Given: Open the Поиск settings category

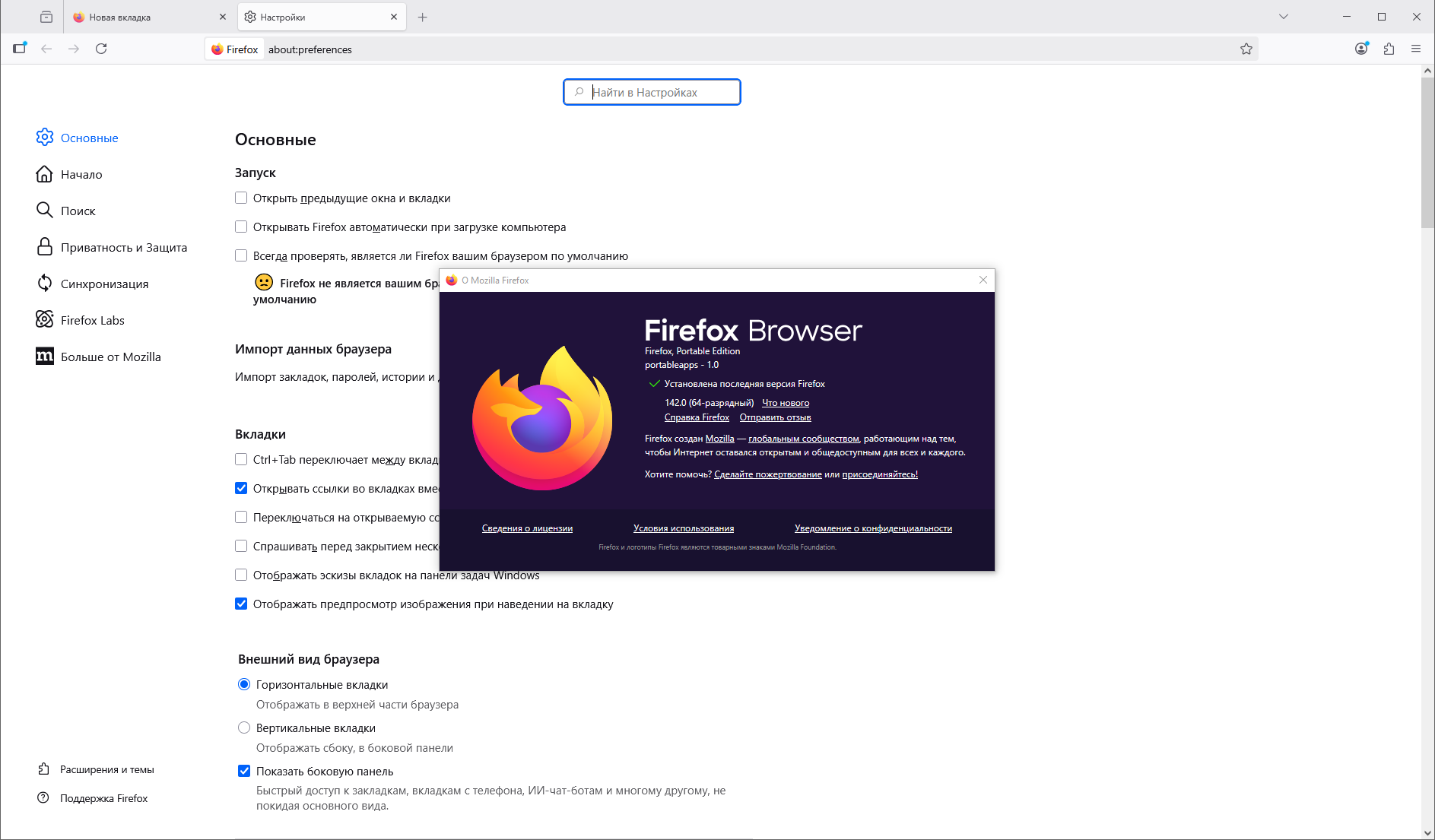Looking at the screenshot, I should pyautogui.click(x=66, y=211).
